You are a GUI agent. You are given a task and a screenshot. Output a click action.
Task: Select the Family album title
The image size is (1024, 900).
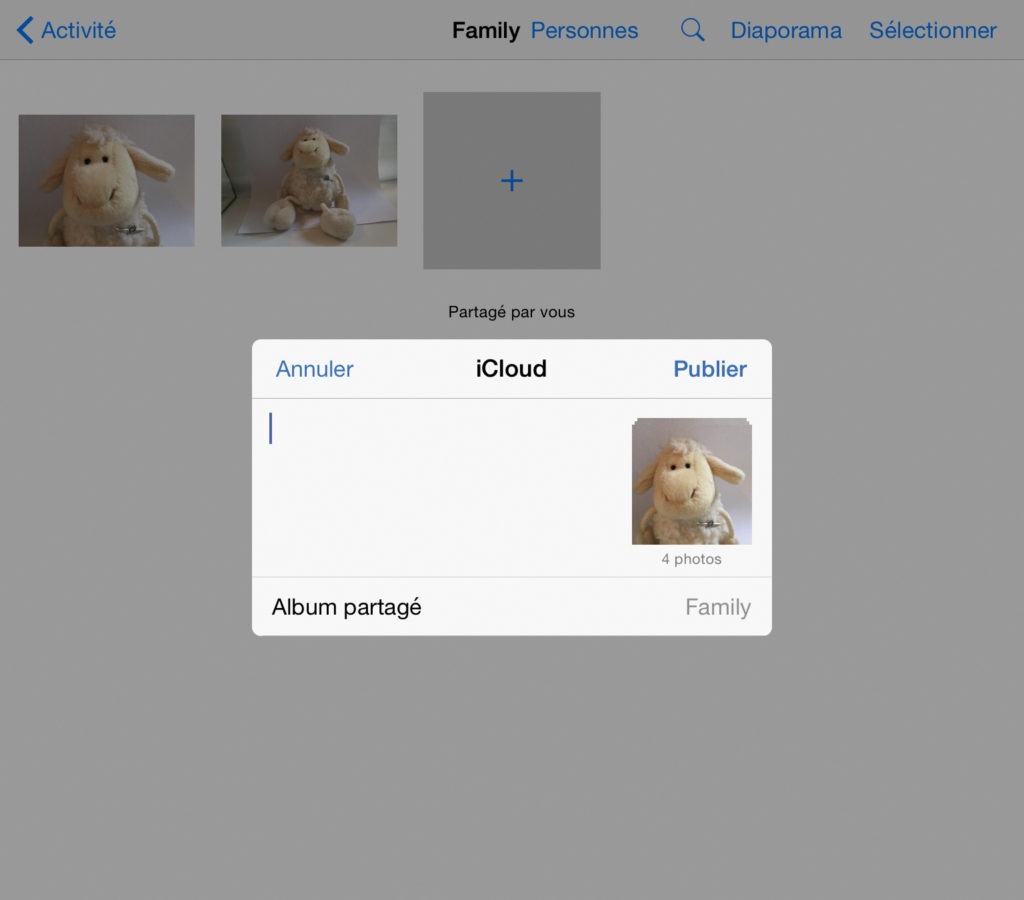click(x=485, y=30)
